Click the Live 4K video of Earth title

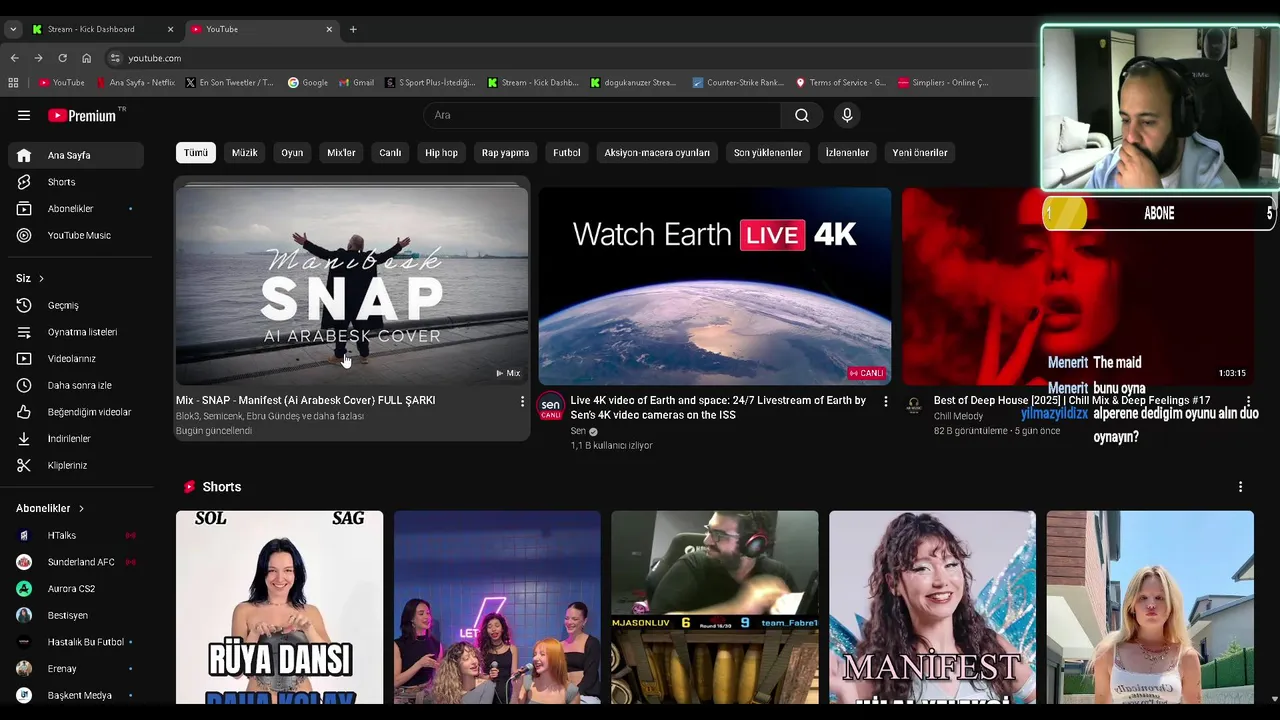point(718,407)
